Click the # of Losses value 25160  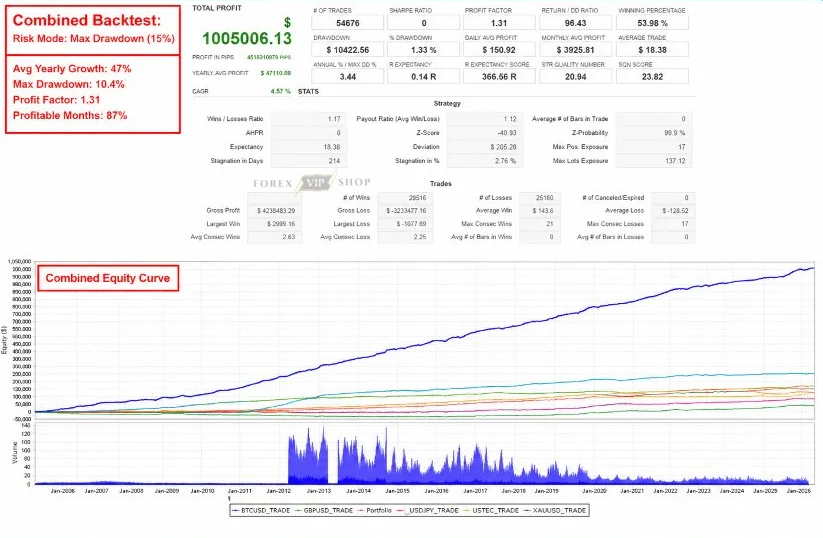[x=540, y=198]
